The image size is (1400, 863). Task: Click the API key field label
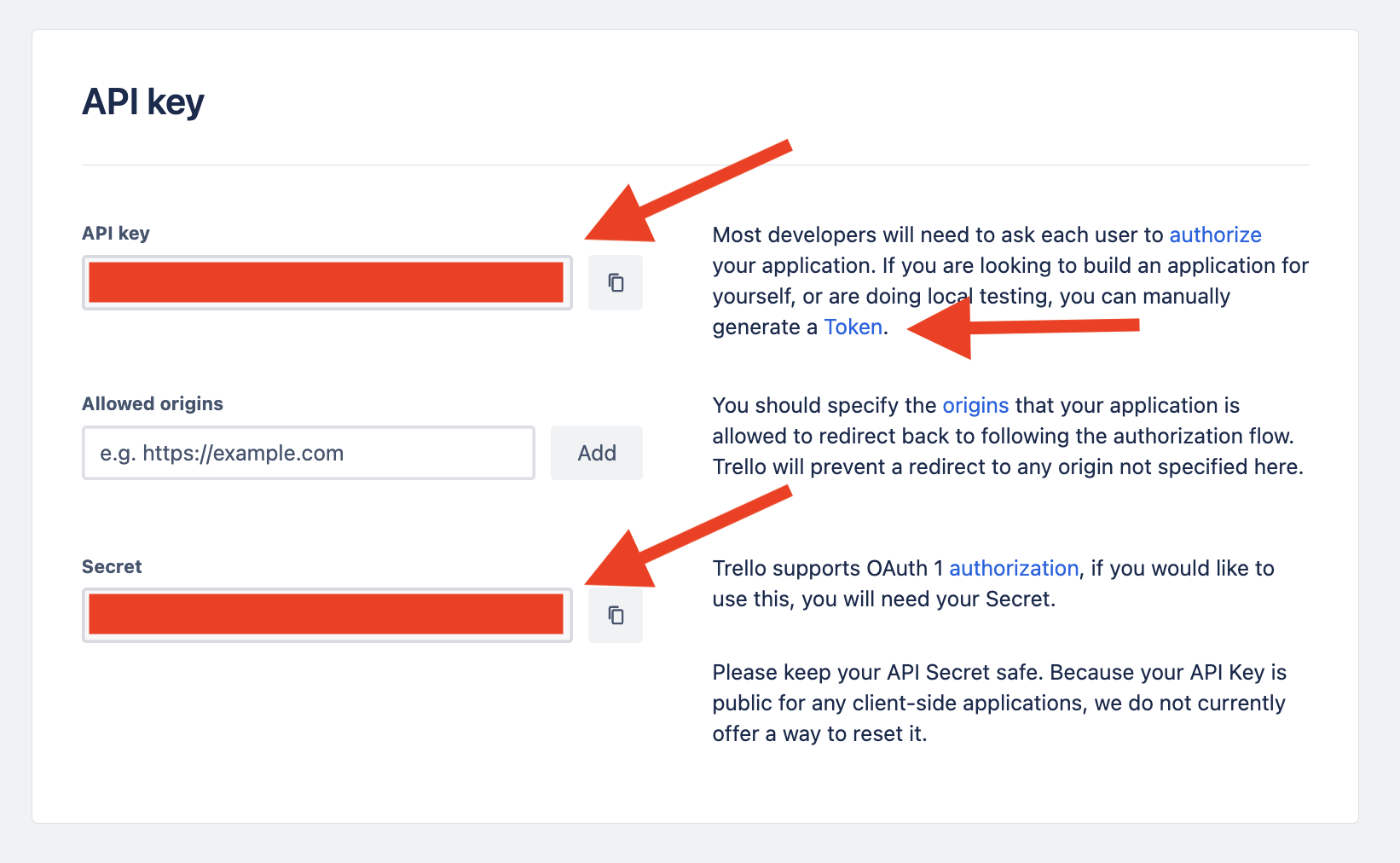[x=116, y=234]
